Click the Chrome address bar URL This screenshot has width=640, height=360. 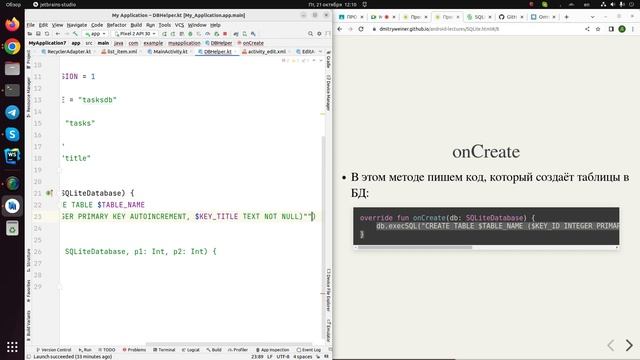439,29
